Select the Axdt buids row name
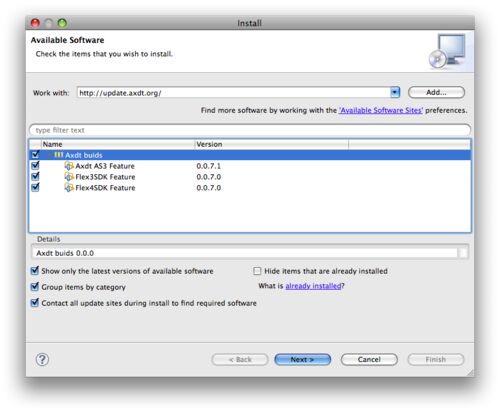Image resolution: width=500 pixels, height=412 pixels. 84,155
